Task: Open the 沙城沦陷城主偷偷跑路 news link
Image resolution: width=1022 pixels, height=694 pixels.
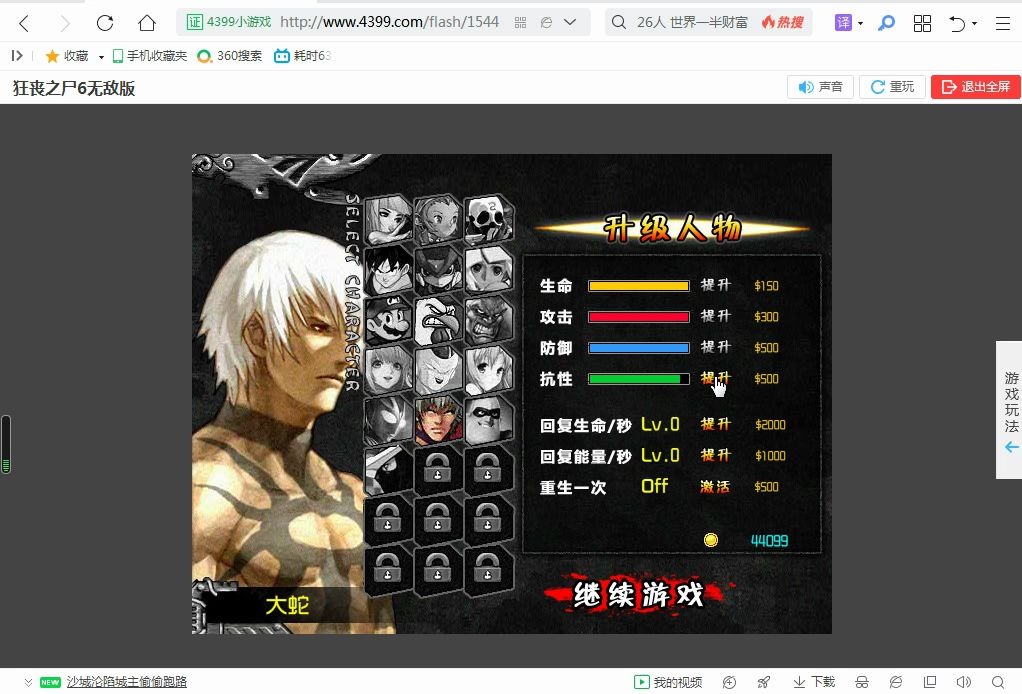Action: click(126, 682)
